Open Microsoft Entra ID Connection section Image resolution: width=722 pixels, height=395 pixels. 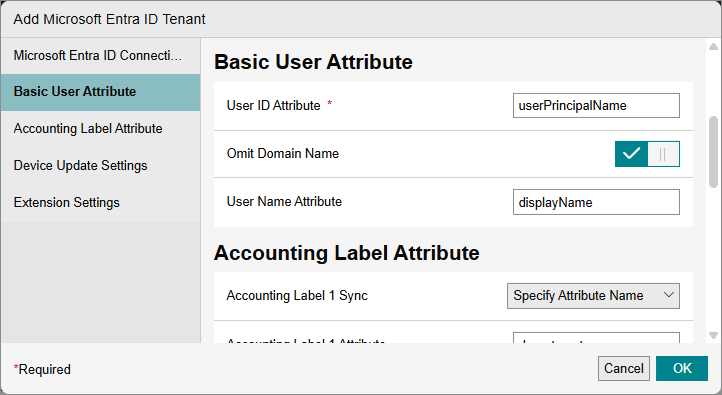(x=100, y=55)
